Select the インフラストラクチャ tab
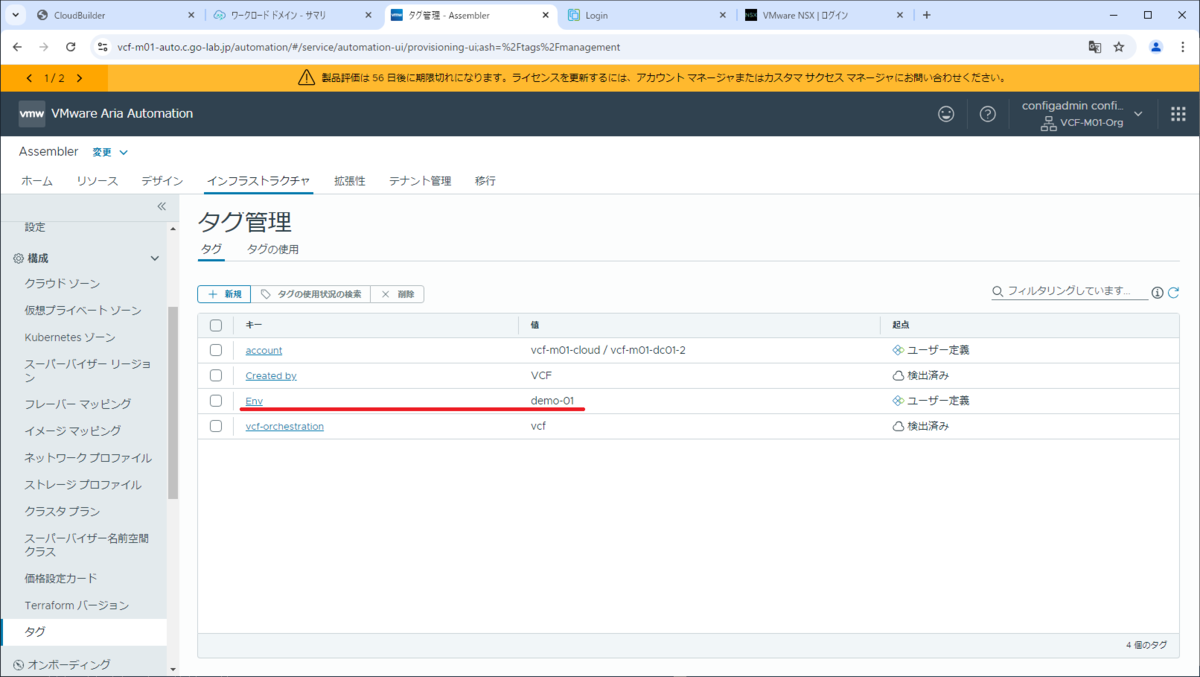1200x677 pixels. [258, 181]
